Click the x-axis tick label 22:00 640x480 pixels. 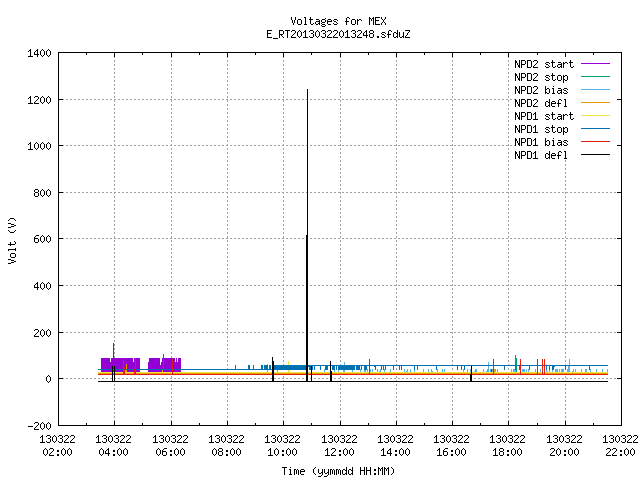(x=620, y=452)
